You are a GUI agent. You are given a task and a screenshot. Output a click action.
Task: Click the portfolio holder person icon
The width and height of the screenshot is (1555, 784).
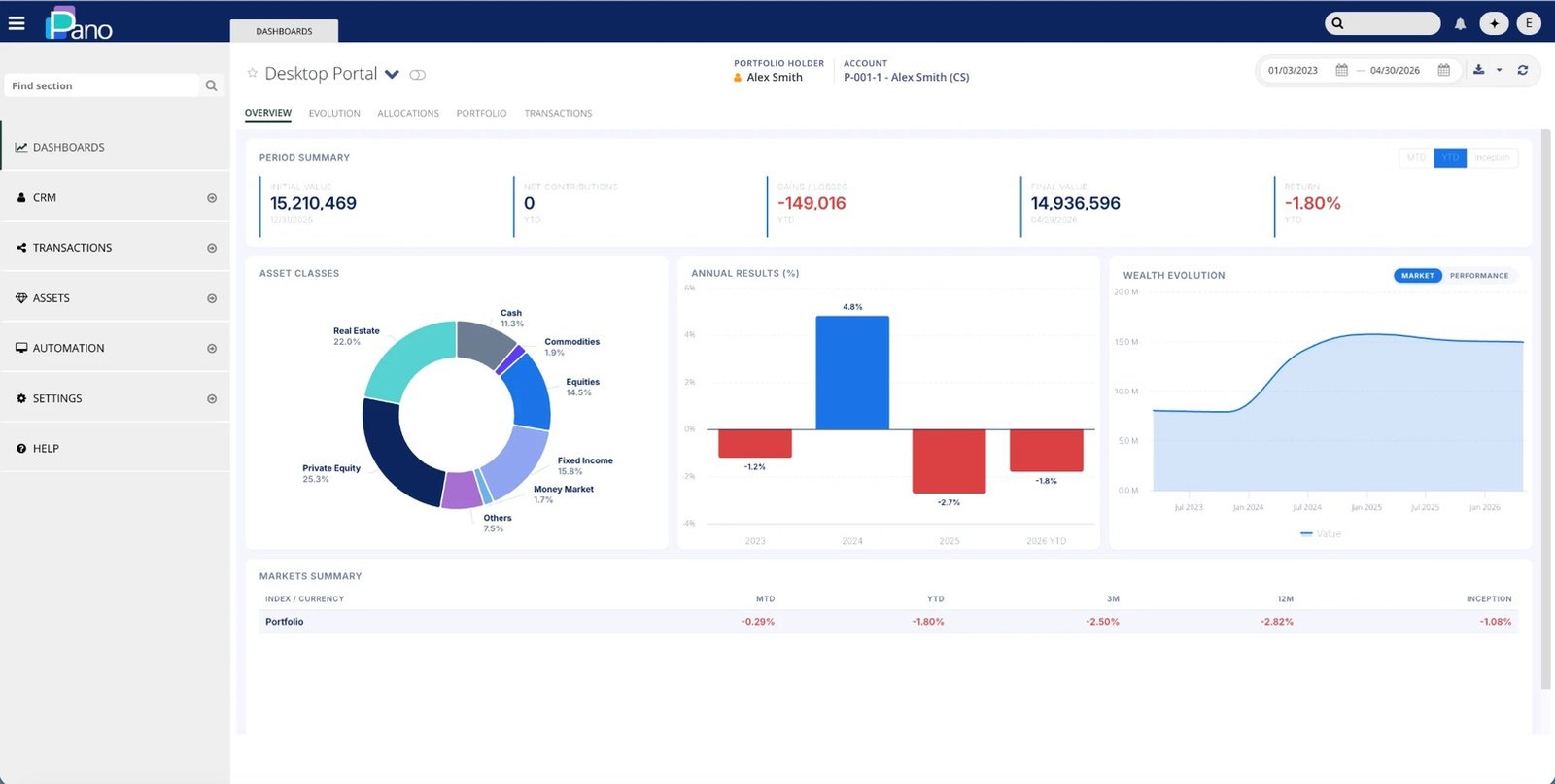pos(738,78)
